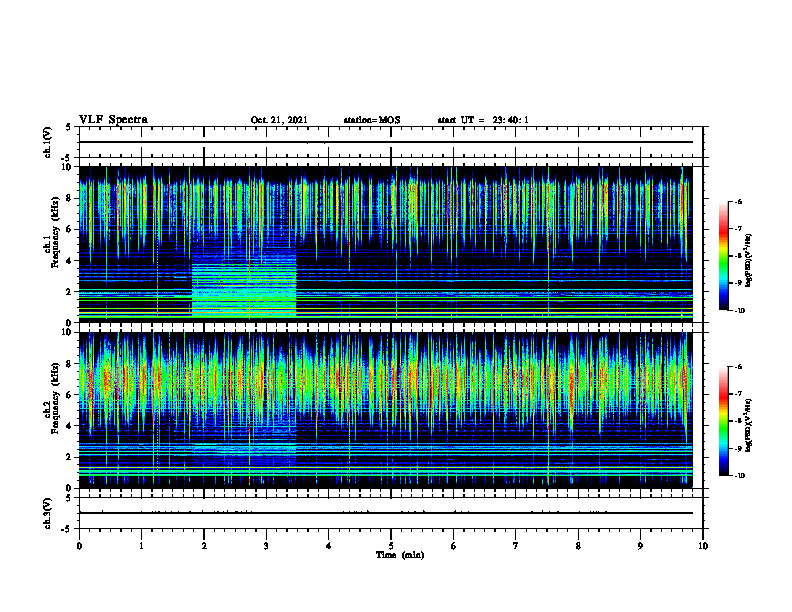Click time tick label "7" on the x-axis
This screenshot has height=612, width=792.
tap(516, 546)
